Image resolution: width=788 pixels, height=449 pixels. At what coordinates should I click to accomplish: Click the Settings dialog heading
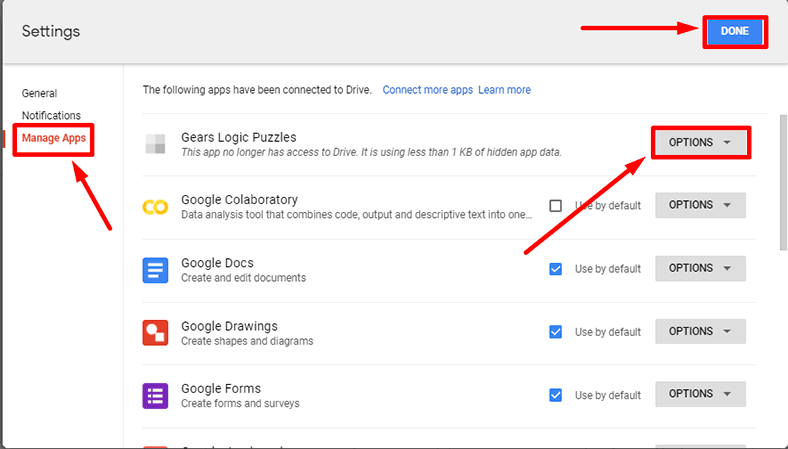pos(51,31)
